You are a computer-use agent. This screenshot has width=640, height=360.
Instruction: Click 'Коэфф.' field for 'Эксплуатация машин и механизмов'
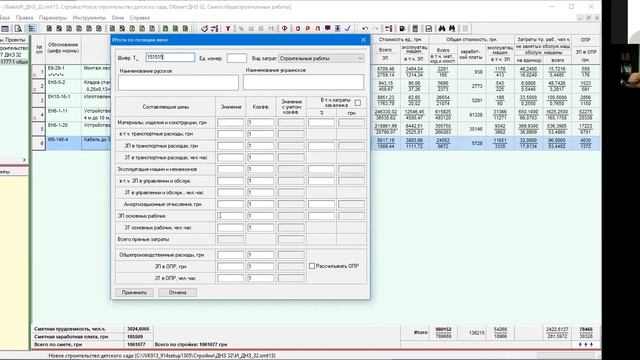click(260, 169)
